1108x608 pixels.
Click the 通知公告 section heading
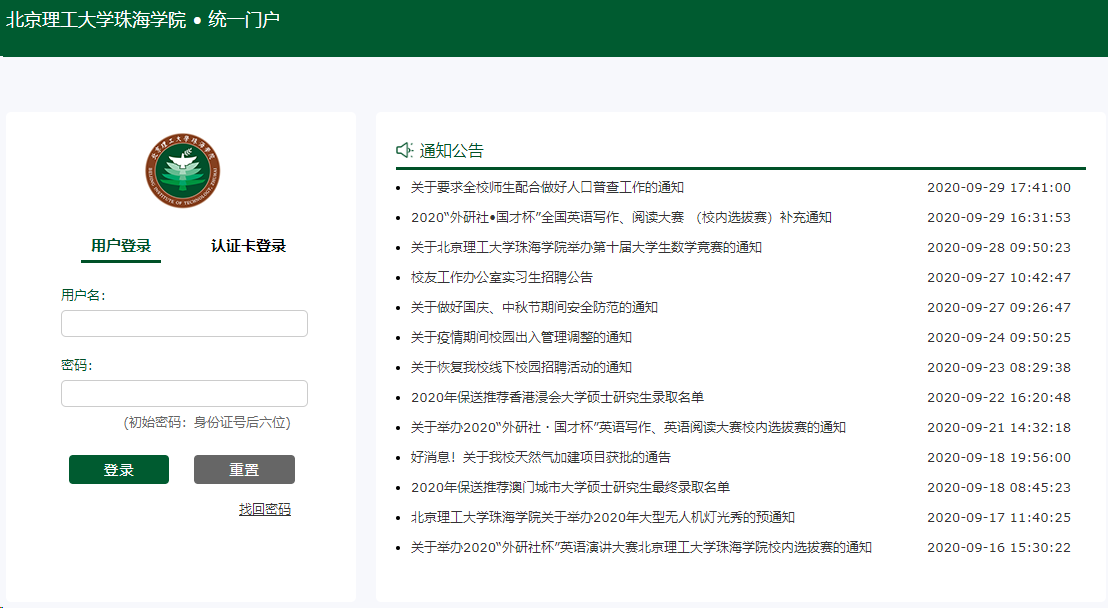tap(452, 151)
